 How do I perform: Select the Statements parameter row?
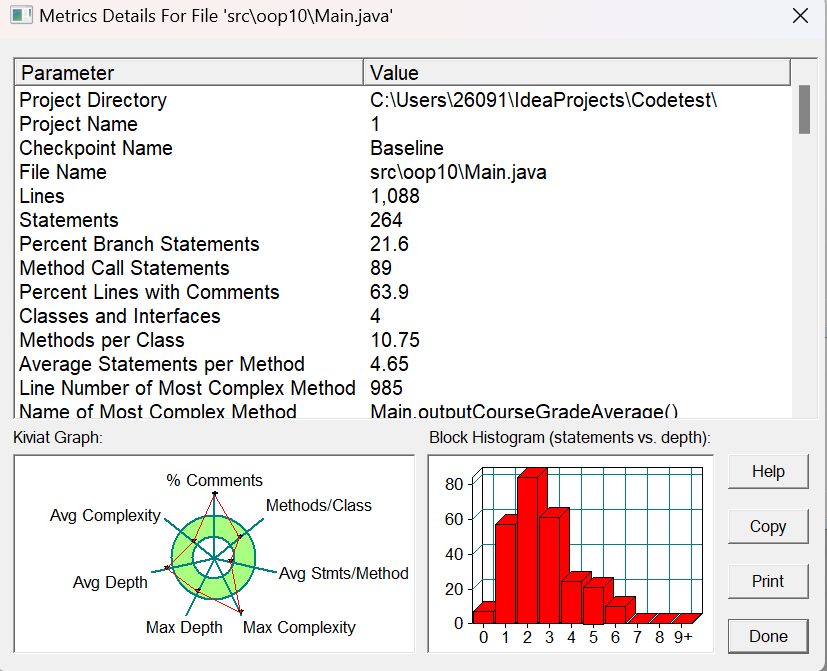pyautogui.click(x=403, y=221)
